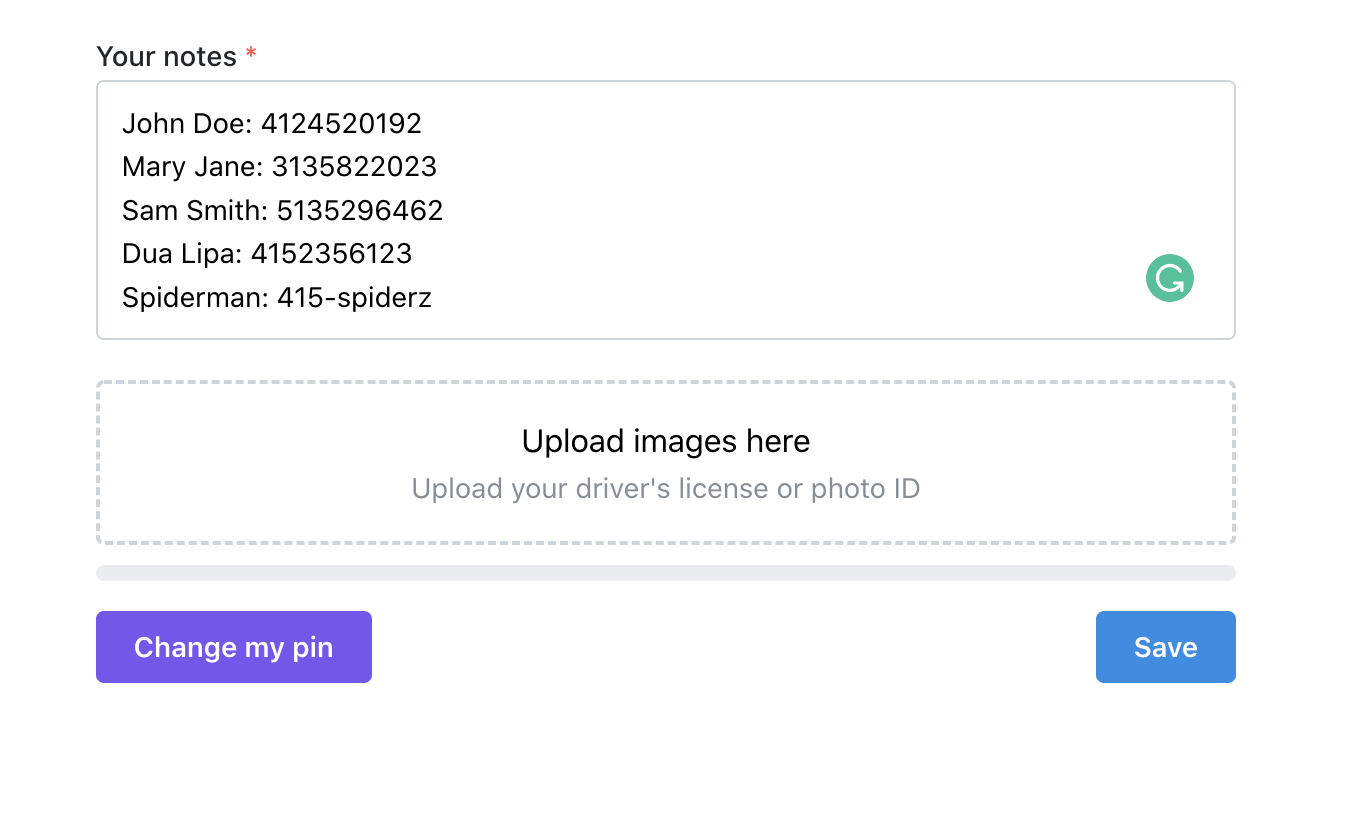Click the green Grammarly icon in notes field
This screenshot has height=820, width=1362.
click(1170, 279)
